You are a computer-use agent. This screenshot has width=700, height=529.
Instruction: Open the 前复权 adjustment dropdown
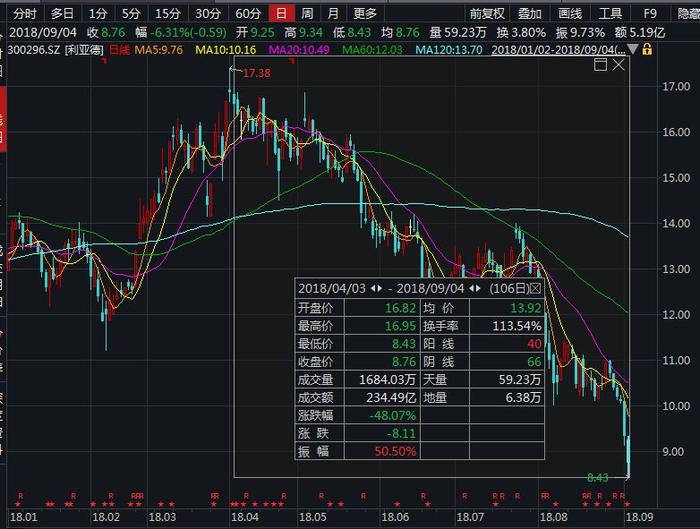(x=486, y=13)
